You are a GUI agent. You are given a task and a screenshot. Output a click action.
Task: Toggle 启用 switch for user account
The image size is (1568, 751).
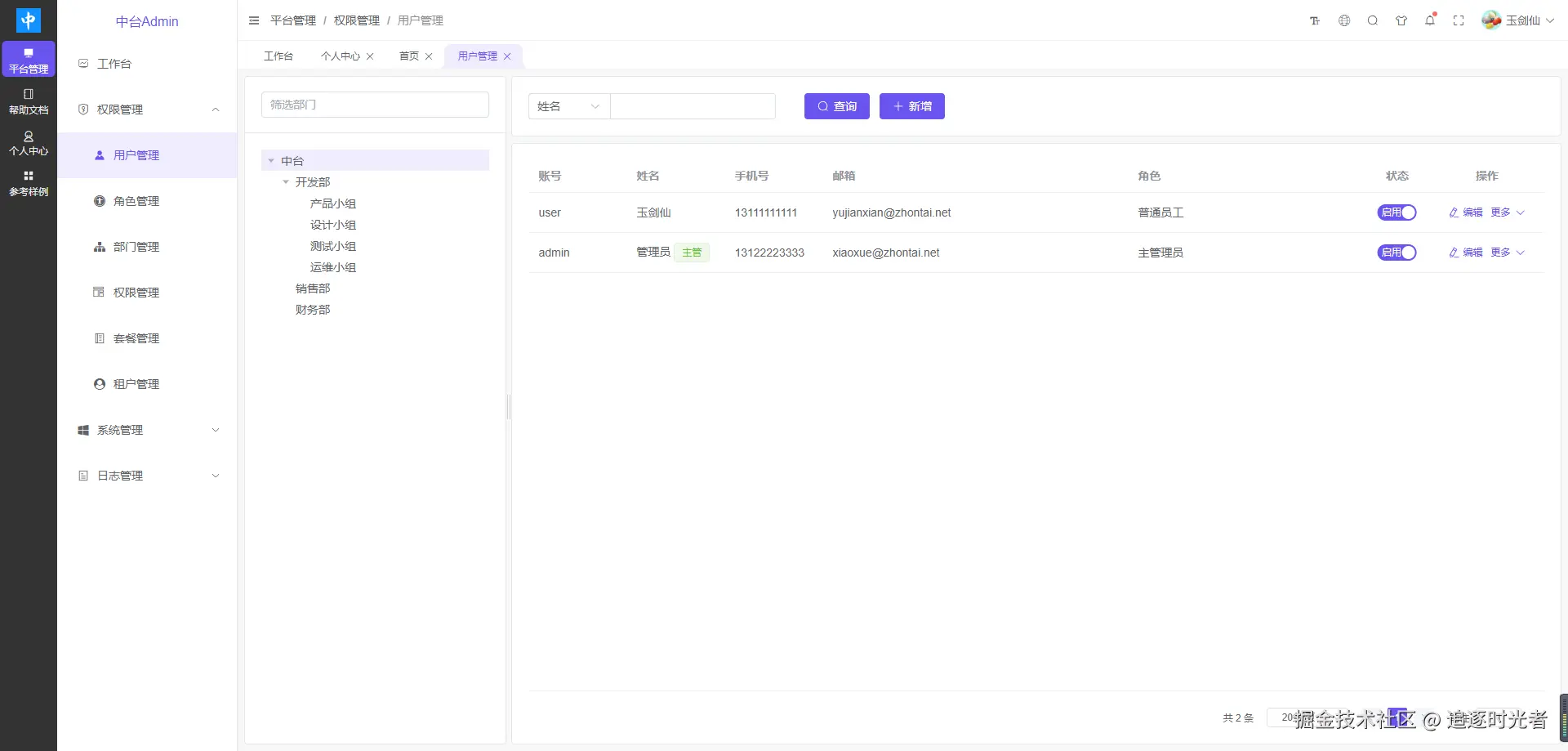pyautogui.click(x=1396, y=212)
